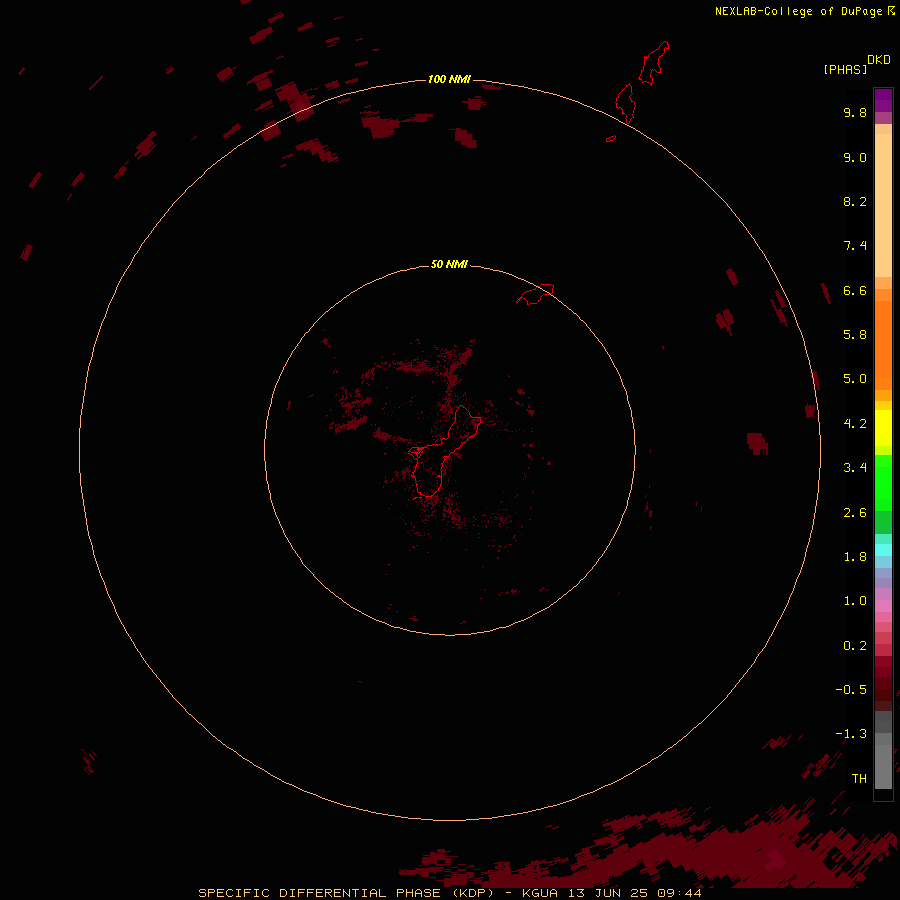This screenshot has width=900, height=900.
Task: Click the purple top segment of color bar
Action: pos(883,100)
